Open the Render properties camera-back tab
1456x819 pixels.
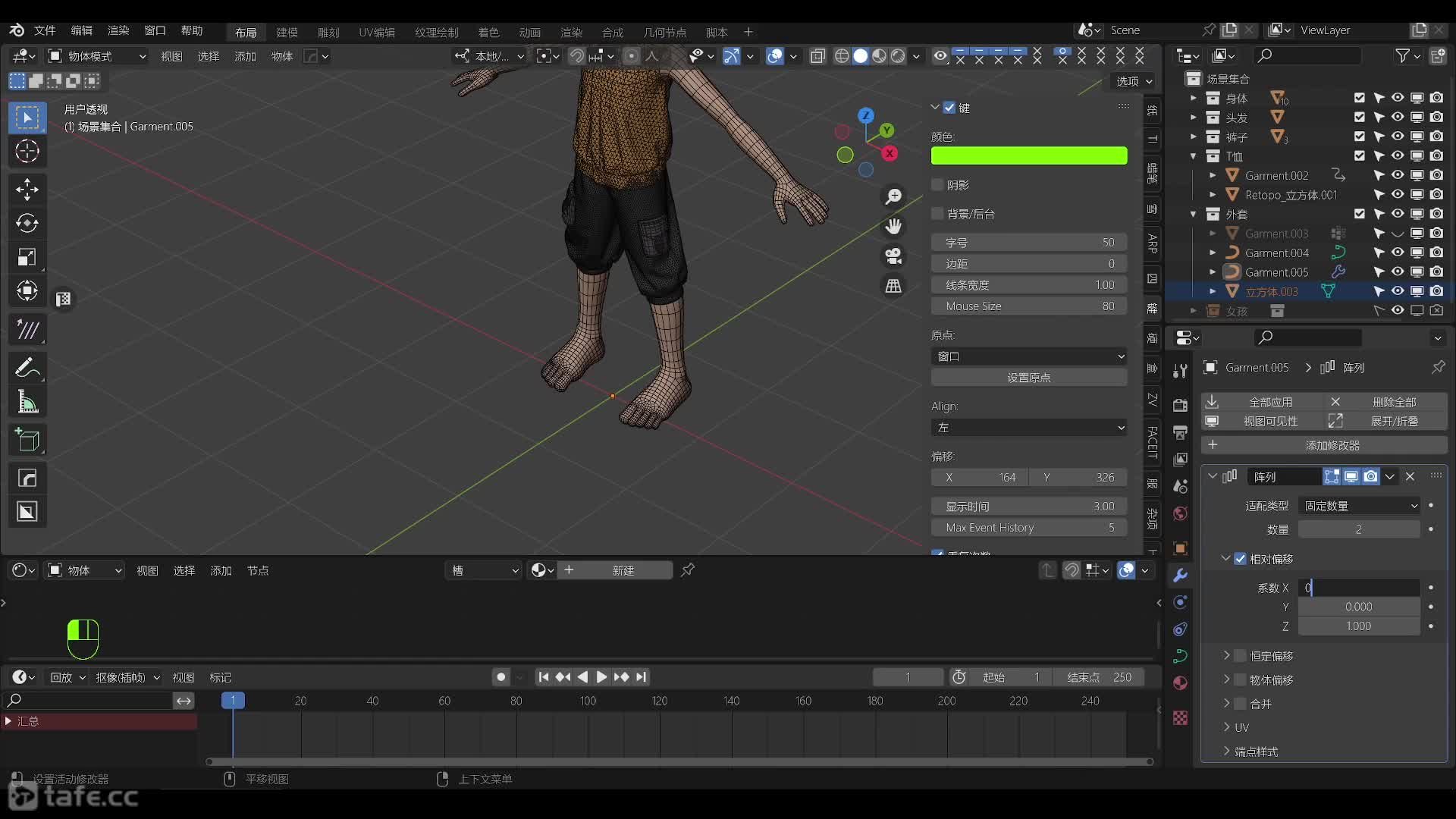click(x=1180, y=404)
